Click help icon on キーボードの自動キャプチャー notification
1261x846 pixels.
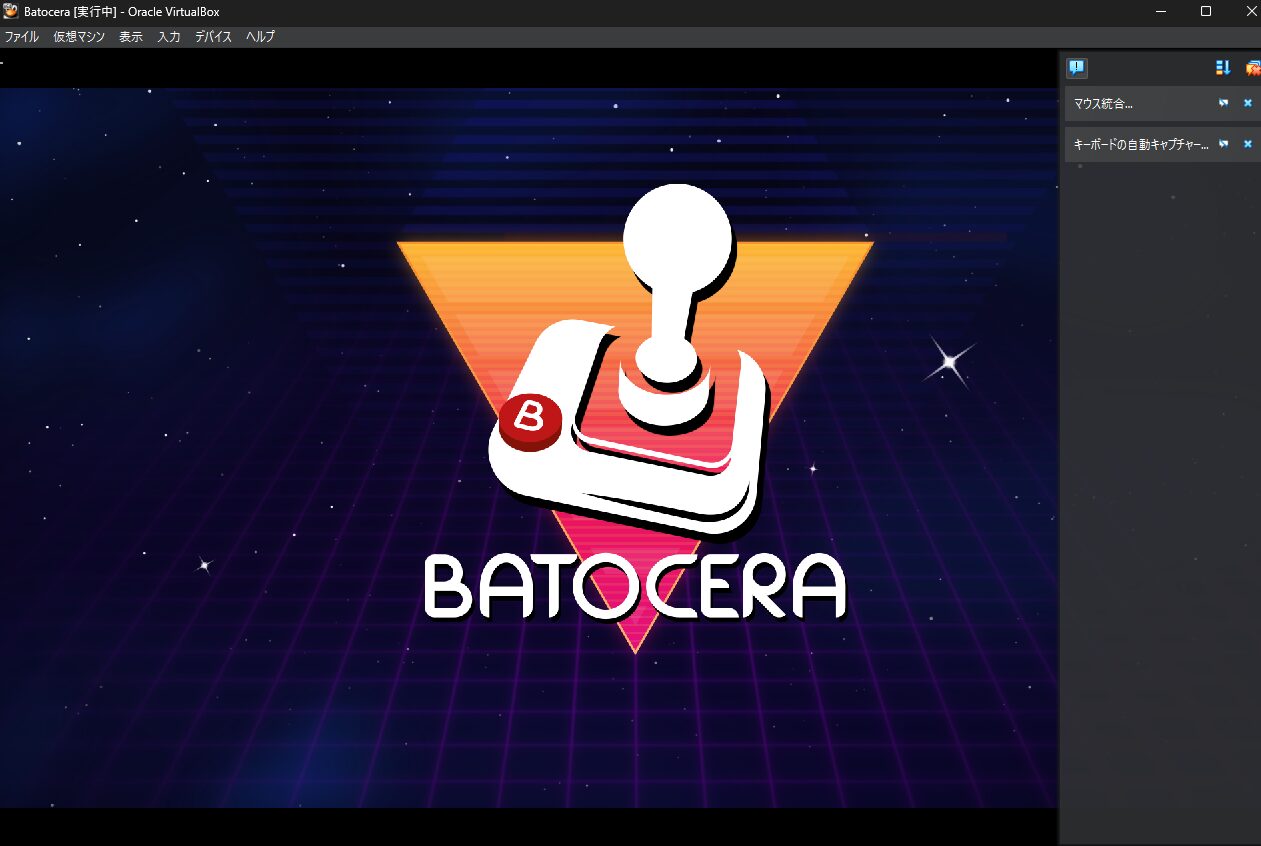1223,144
